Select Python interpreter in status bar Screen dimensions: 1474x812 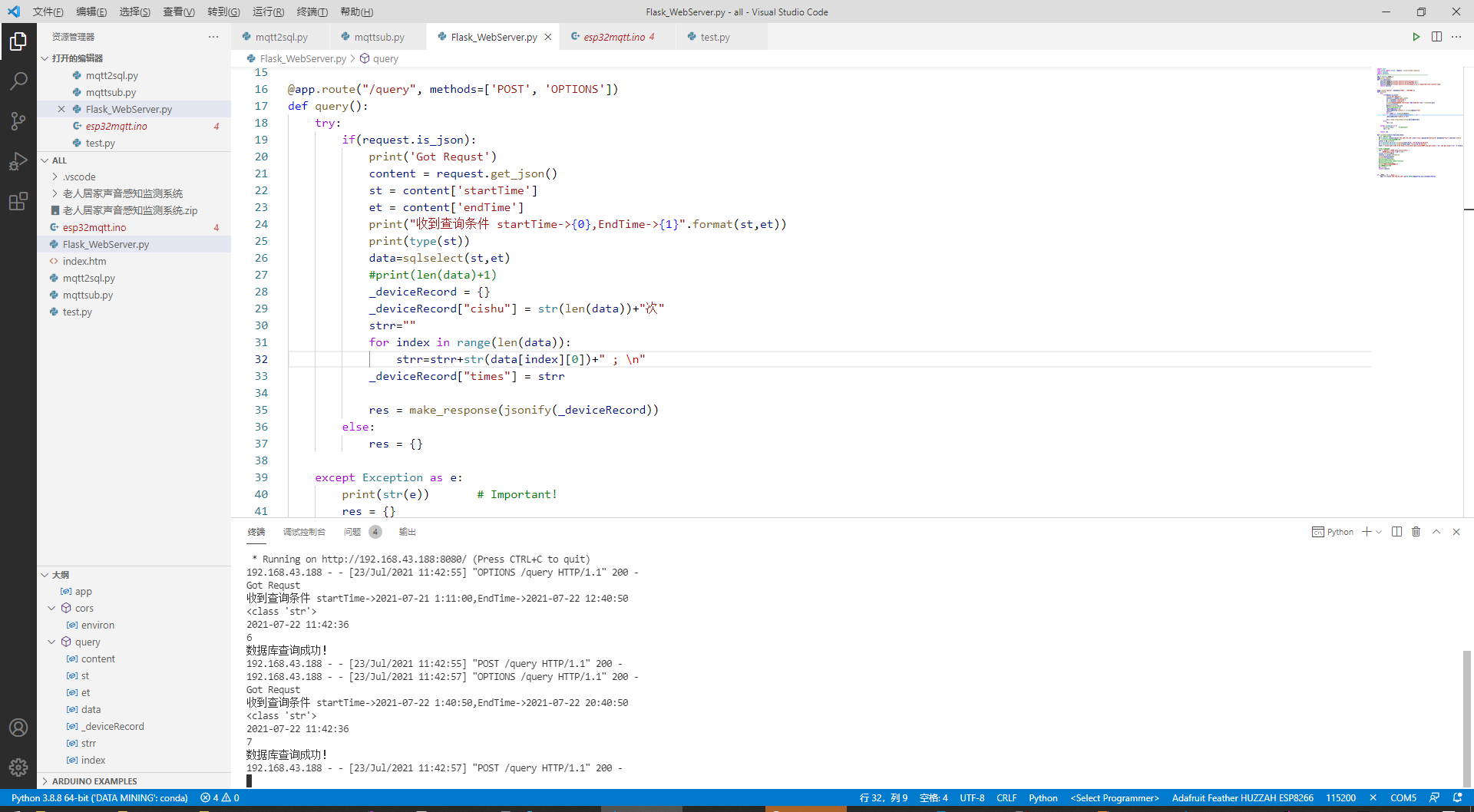click(100, 798)
